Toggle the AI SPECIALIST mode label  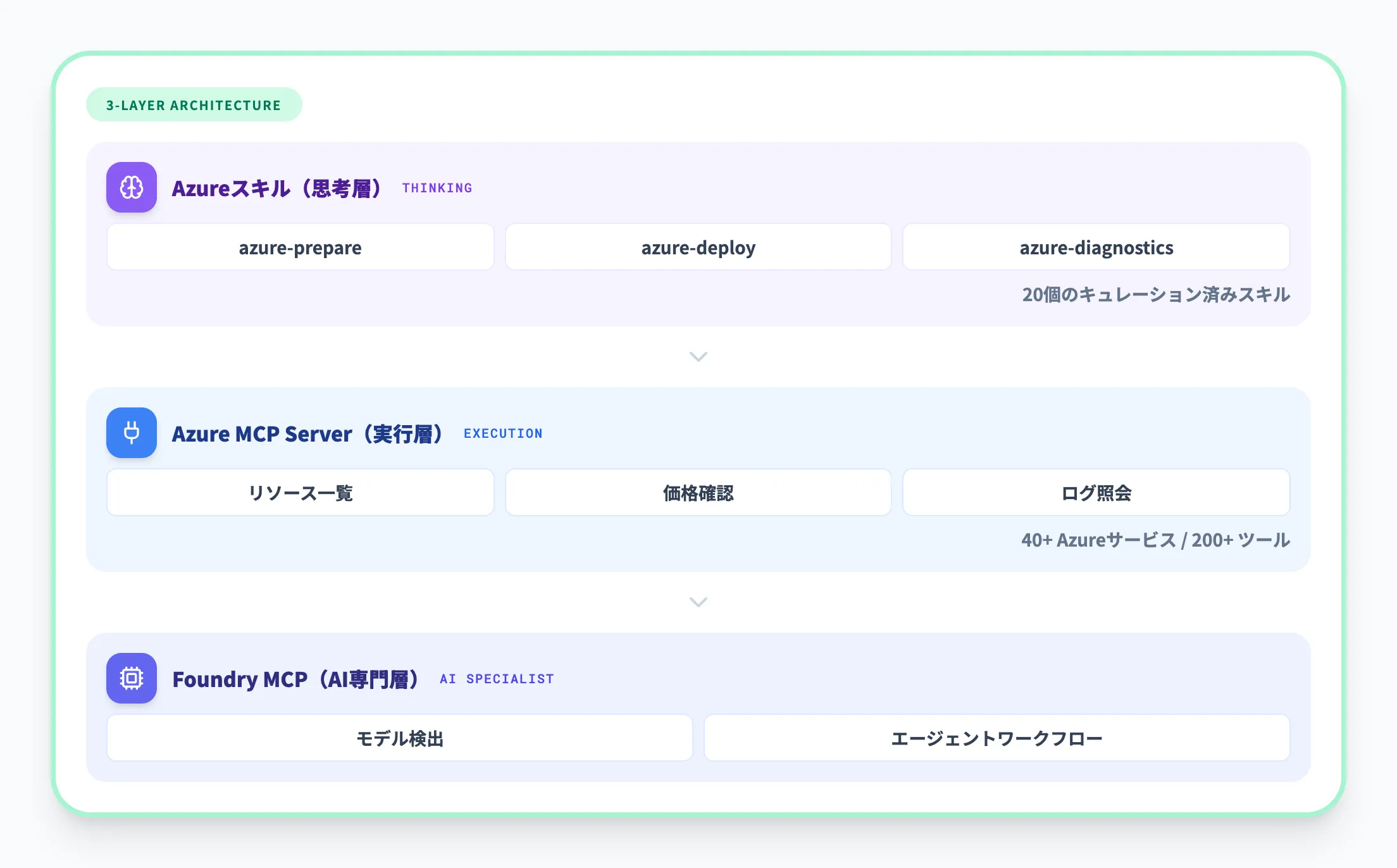tap(497, 678)
